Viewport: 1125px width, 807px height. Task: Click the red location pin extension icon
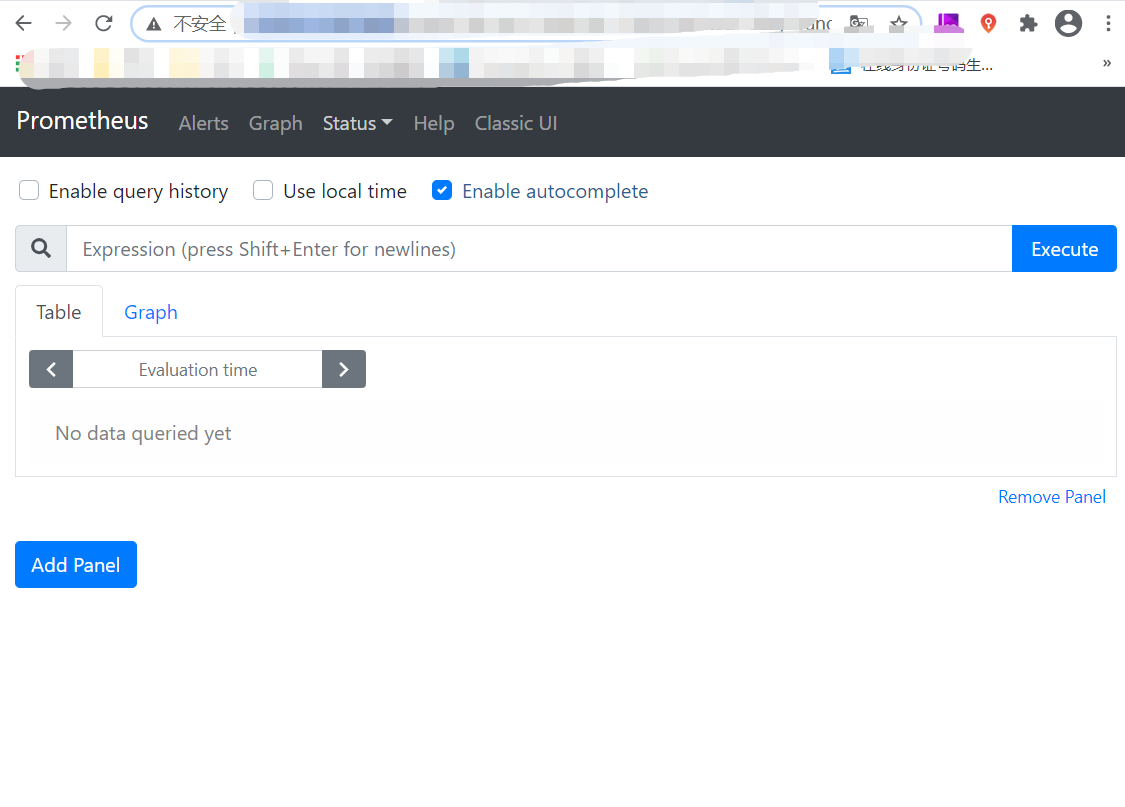(989, 24)
